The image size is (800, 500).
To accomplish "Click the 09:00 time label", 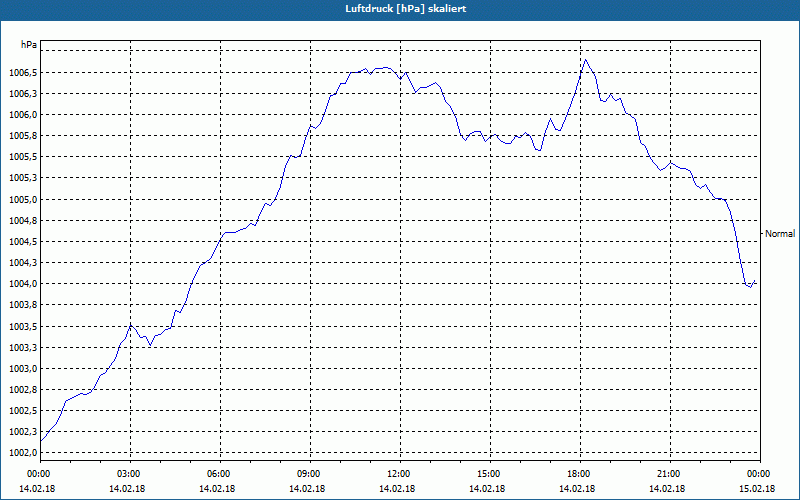I will point(310,474).
